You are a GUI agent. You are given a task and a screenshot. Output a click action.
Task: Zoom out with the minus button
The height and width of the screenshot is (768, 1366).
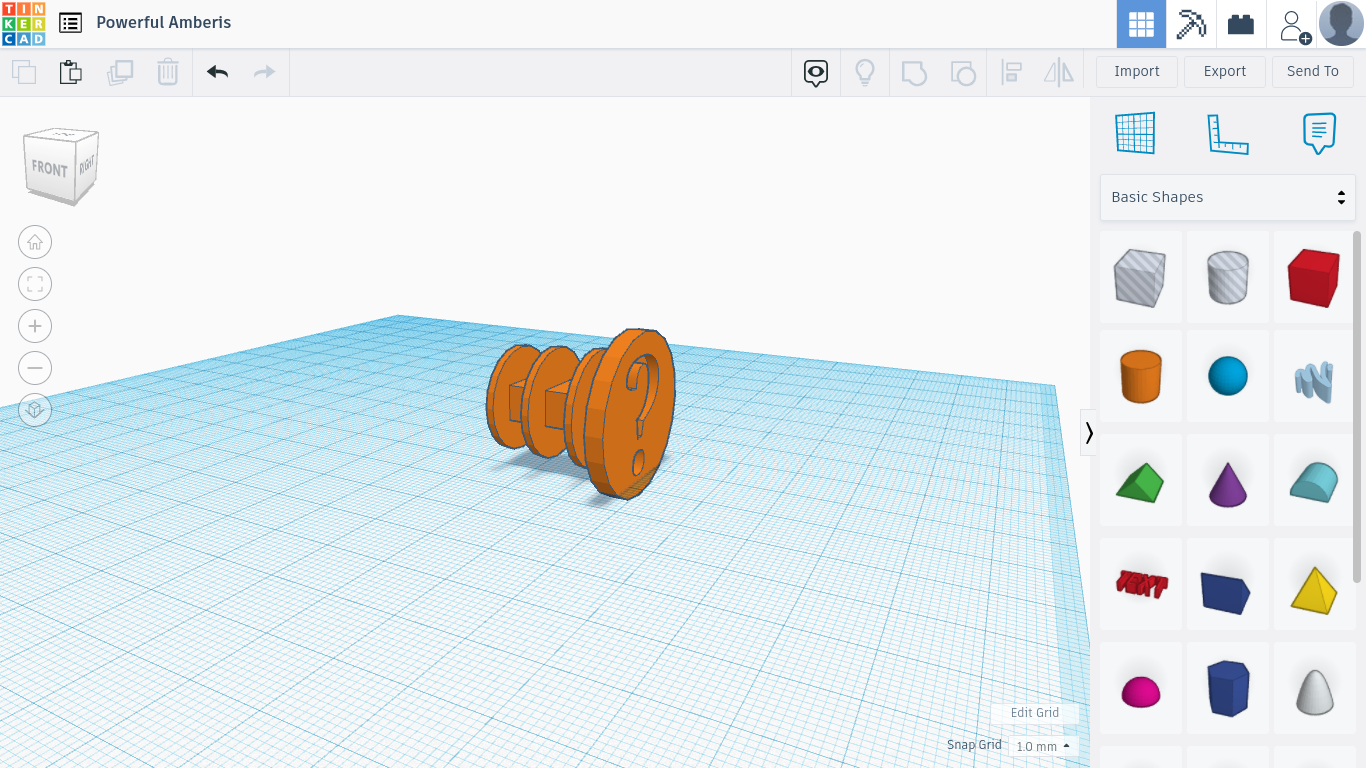pyautogui.click(x=35, y=368)
